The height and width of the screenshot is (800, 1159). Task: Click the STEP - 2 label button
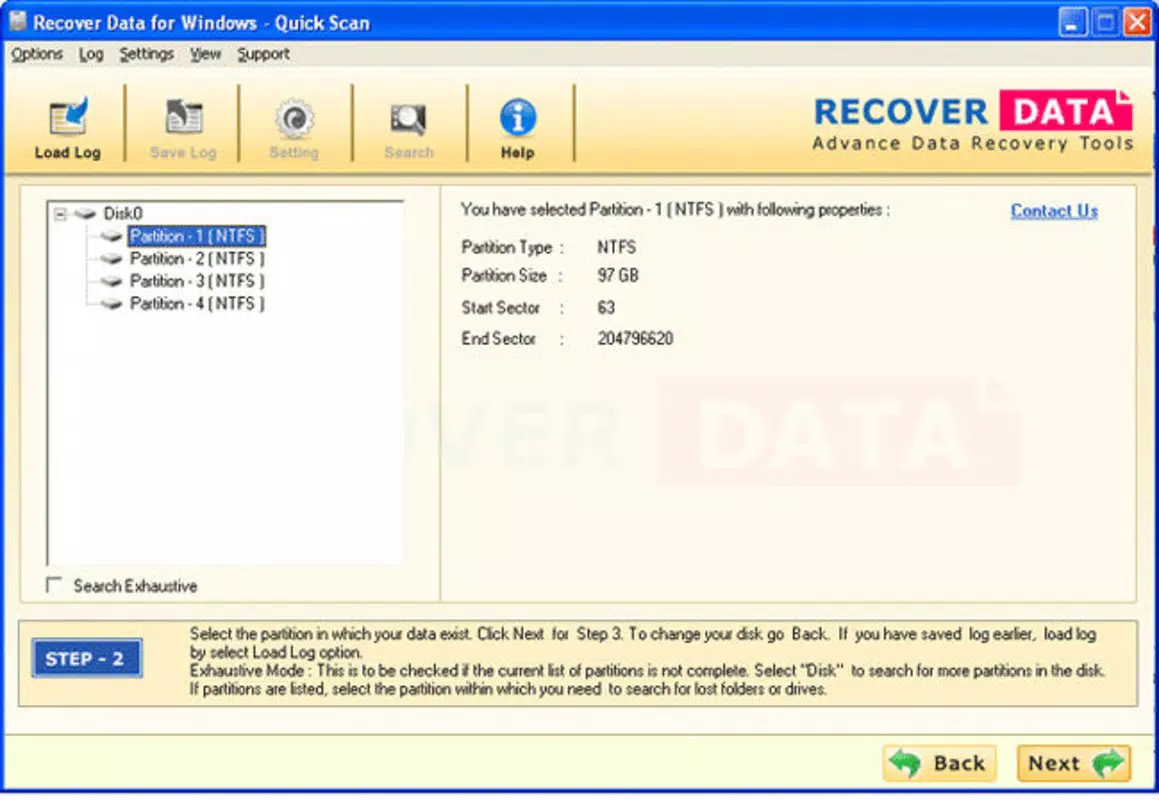pyautogui.click(x=87, y=658)
